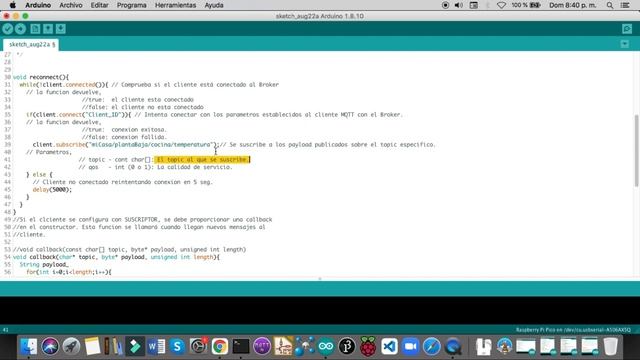Click the 'void callback' definition on line 54
The image size is (640, 360).
(x=116, y=257)
